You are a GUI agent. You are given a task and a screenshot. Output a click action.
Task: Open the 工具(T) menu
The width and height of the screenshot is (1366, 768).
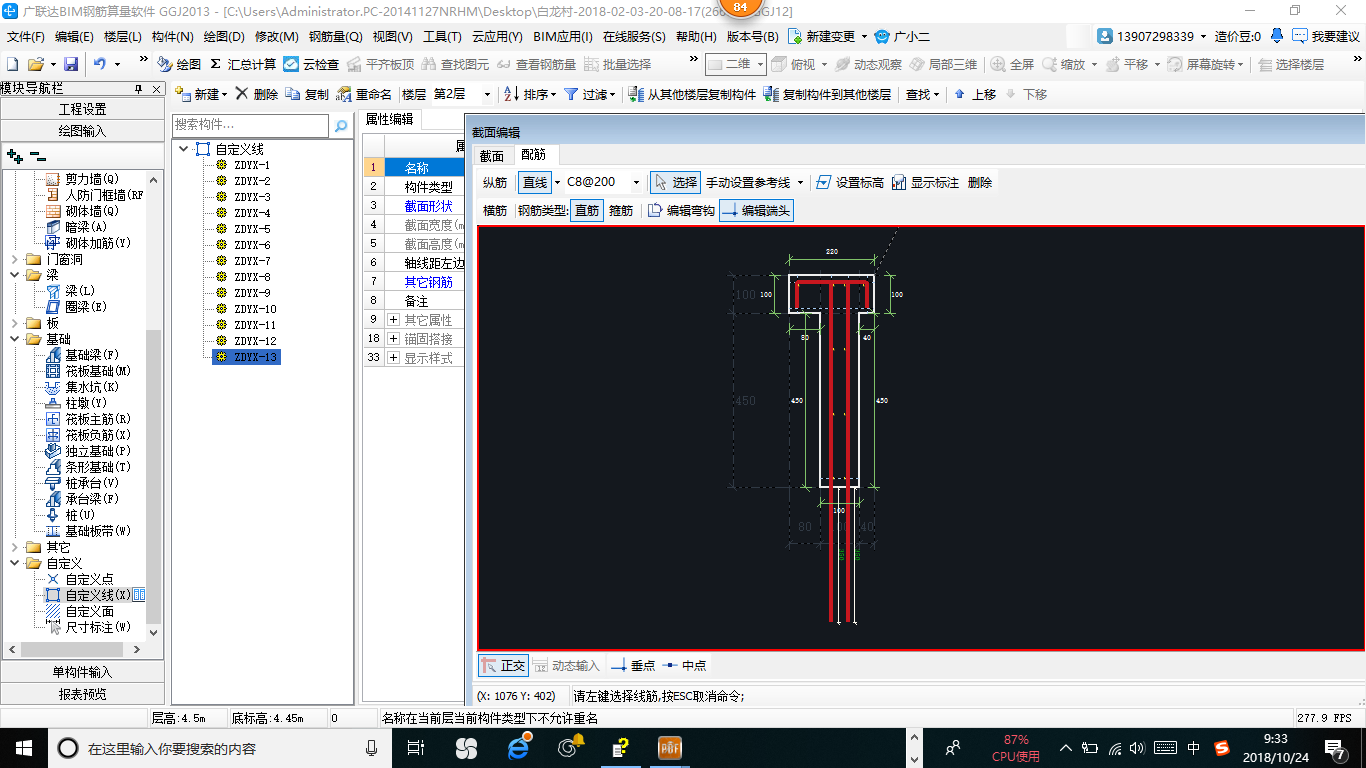[x=442, y=37]
